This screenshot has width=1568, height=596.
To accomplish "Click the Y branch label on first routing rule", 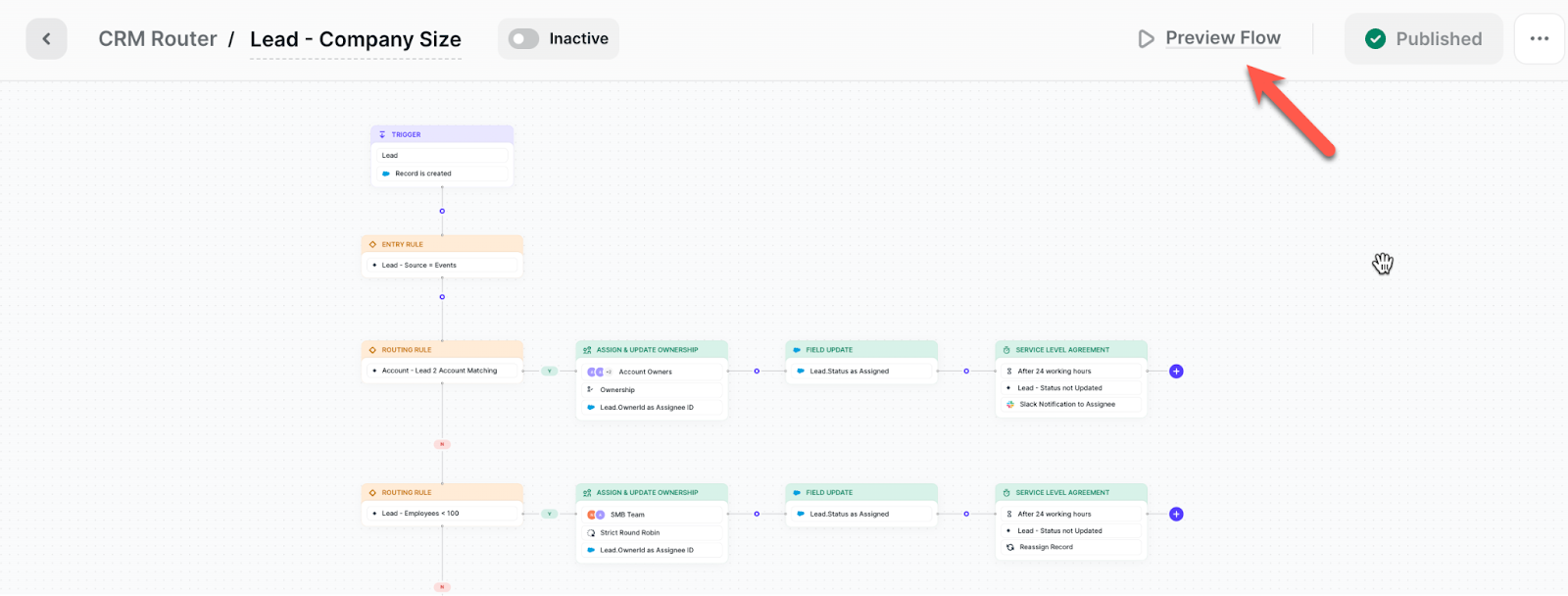I will (550, 372).
